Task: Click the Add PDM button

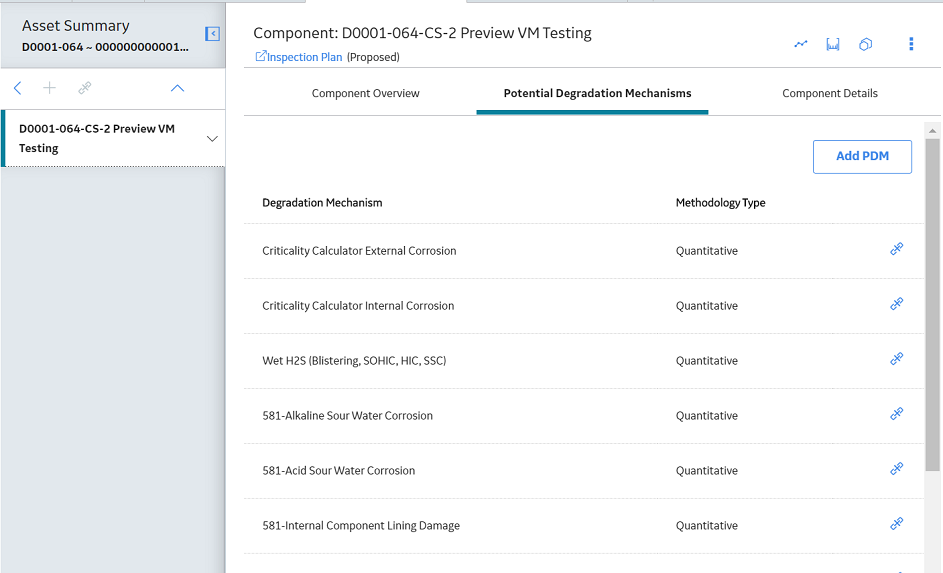Action: [862, 156]
